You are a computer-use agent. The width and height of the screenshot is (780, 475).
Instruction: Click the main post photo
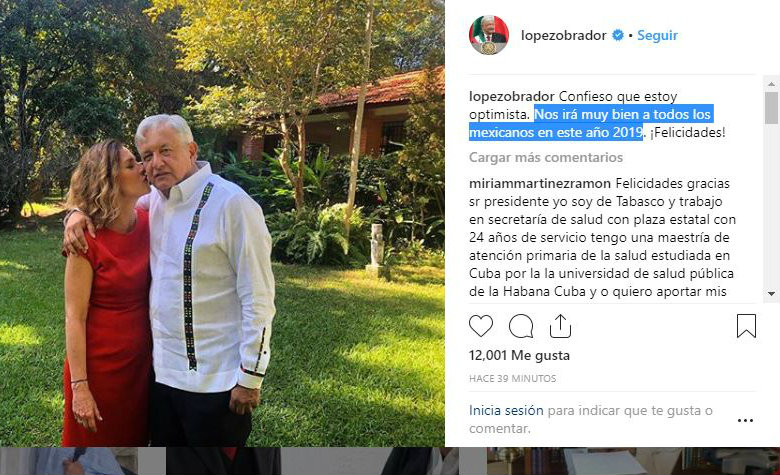(x=222, y=223)
